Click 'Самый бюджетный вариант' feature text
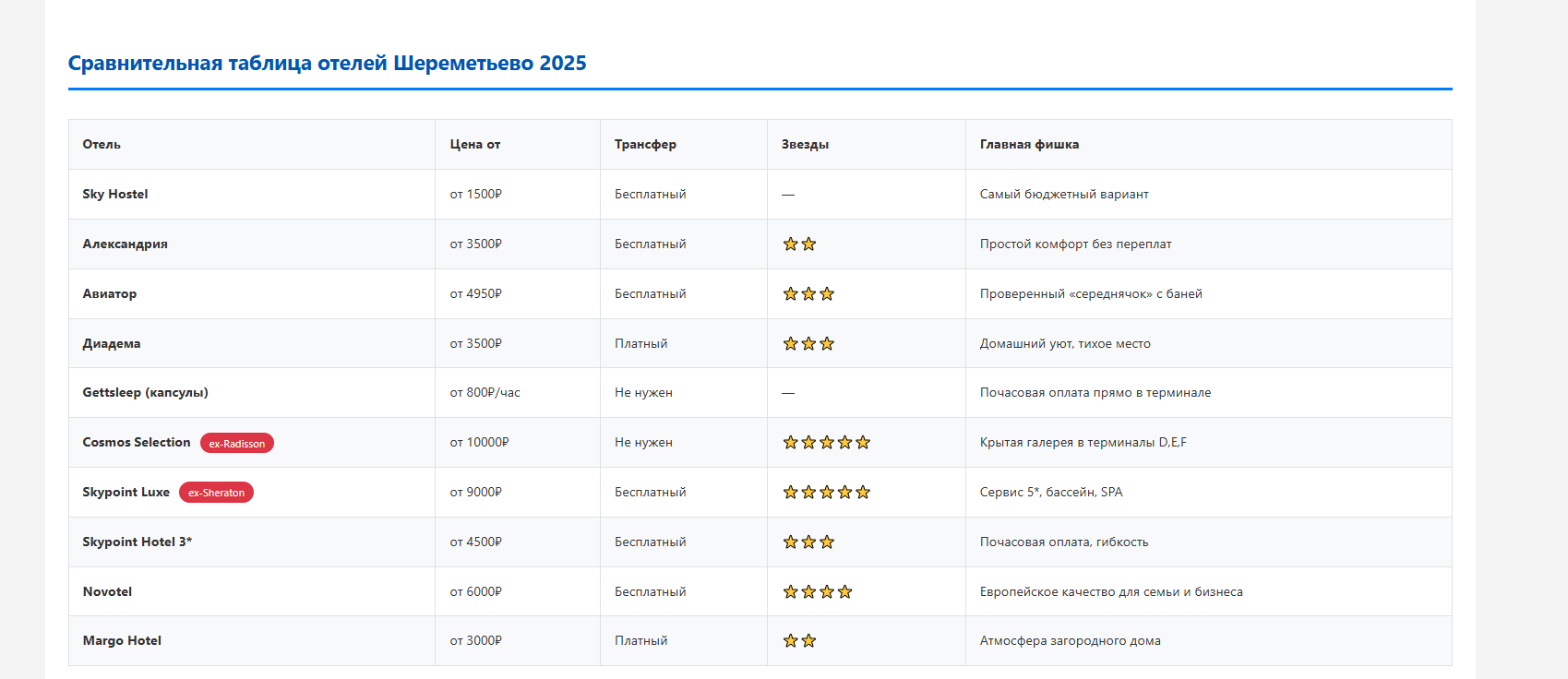Viewport: 1568px width, 679px height. [x=1064, y=194]
